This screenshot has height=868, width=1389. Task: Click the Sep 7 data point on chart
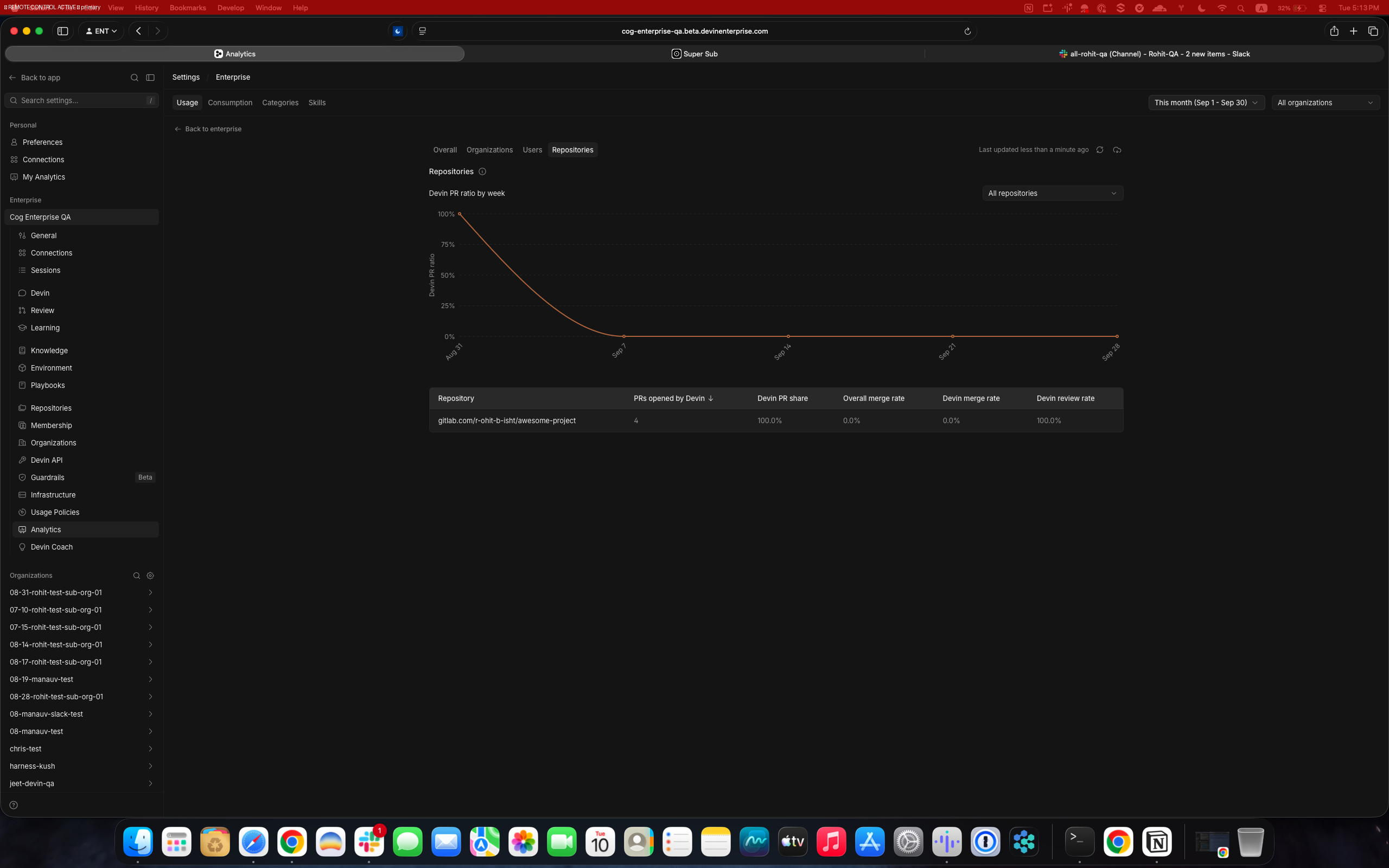pyautogui.click(x=624, y=336)
